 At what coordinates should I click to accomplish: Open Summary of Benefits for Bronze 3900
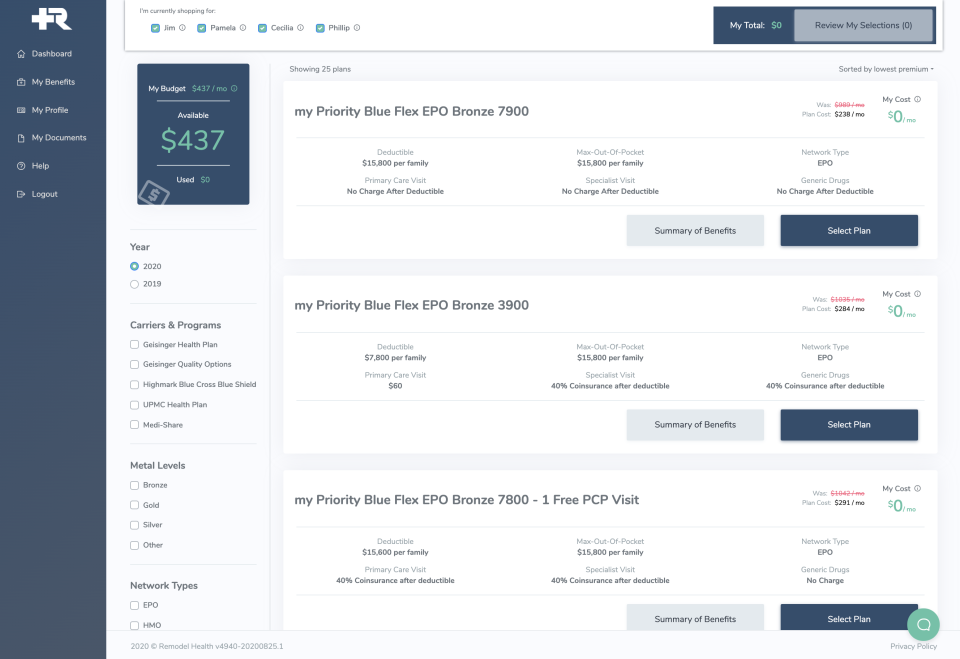click(x=695, y=425)
